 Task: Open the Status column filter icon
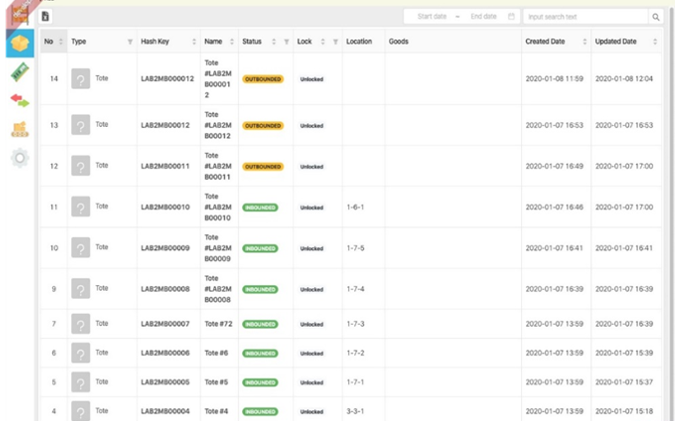[x=286, y=42]
